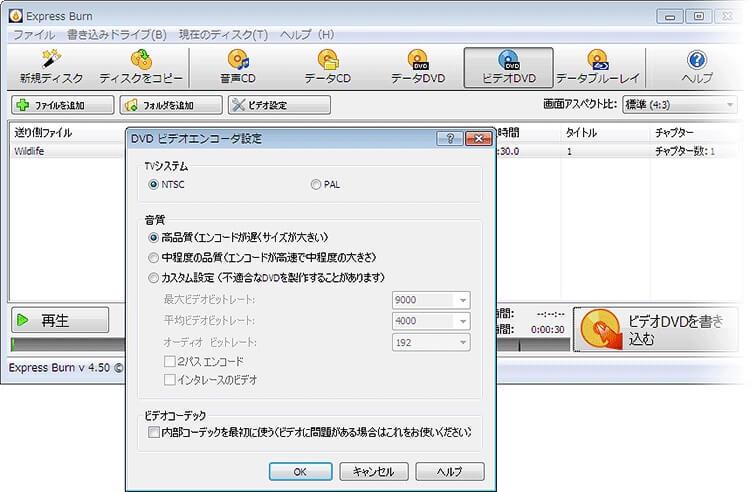Maximize the Express Burn window
Viewport: 750px width, 492px height.
(x=698, y=16)
